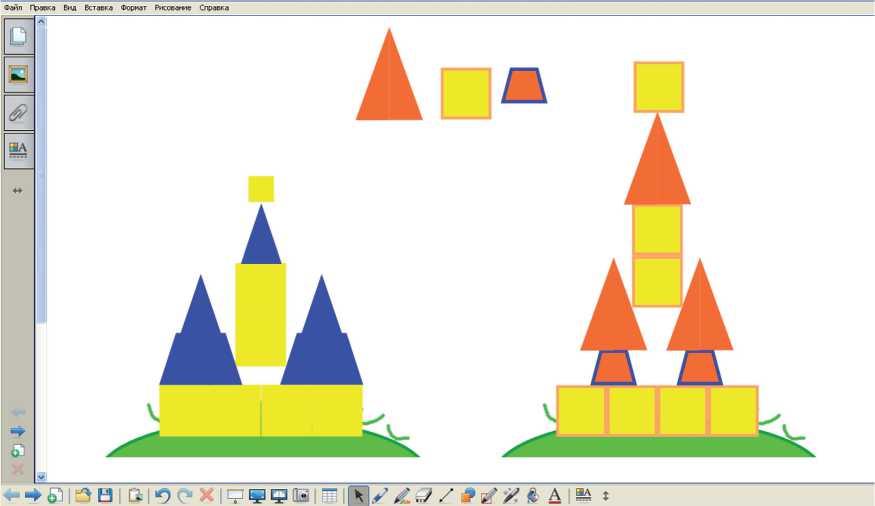Click the red X Delete icon in toolbar
875x506 pixels.
coord(206,495)
